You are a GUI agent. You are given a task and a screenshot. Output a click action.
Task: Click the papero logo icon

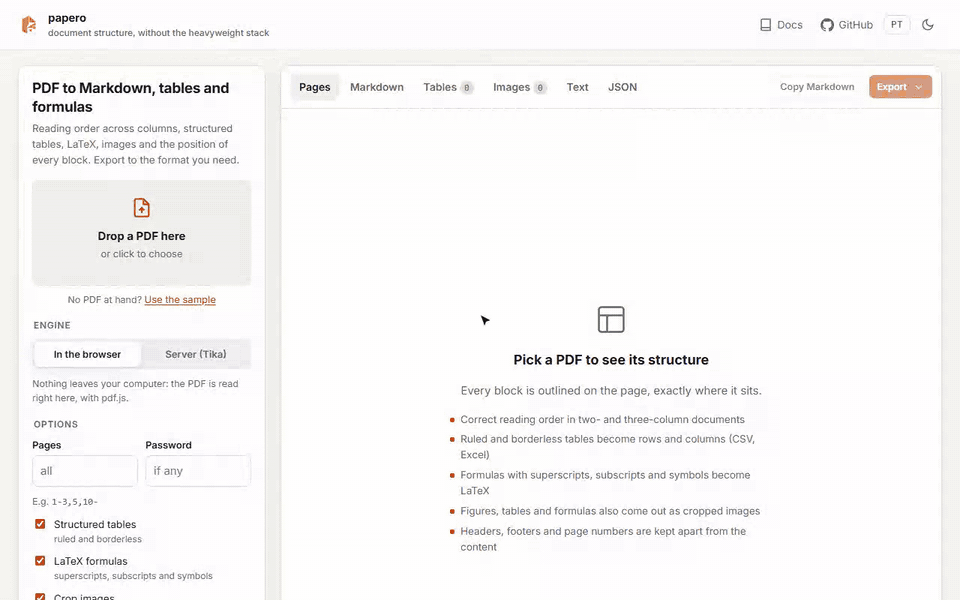29,24
